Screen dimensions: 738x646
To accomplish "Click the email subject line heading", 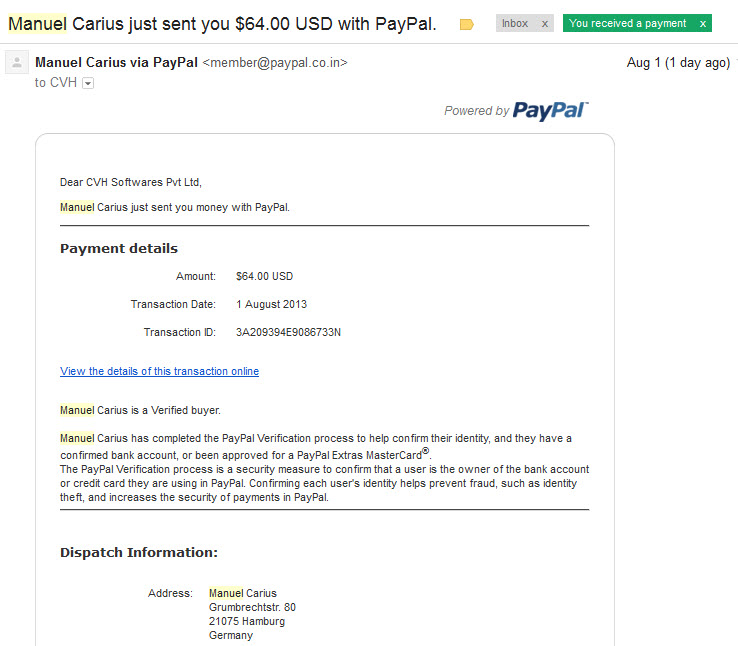I will click(x=222, y=24).
